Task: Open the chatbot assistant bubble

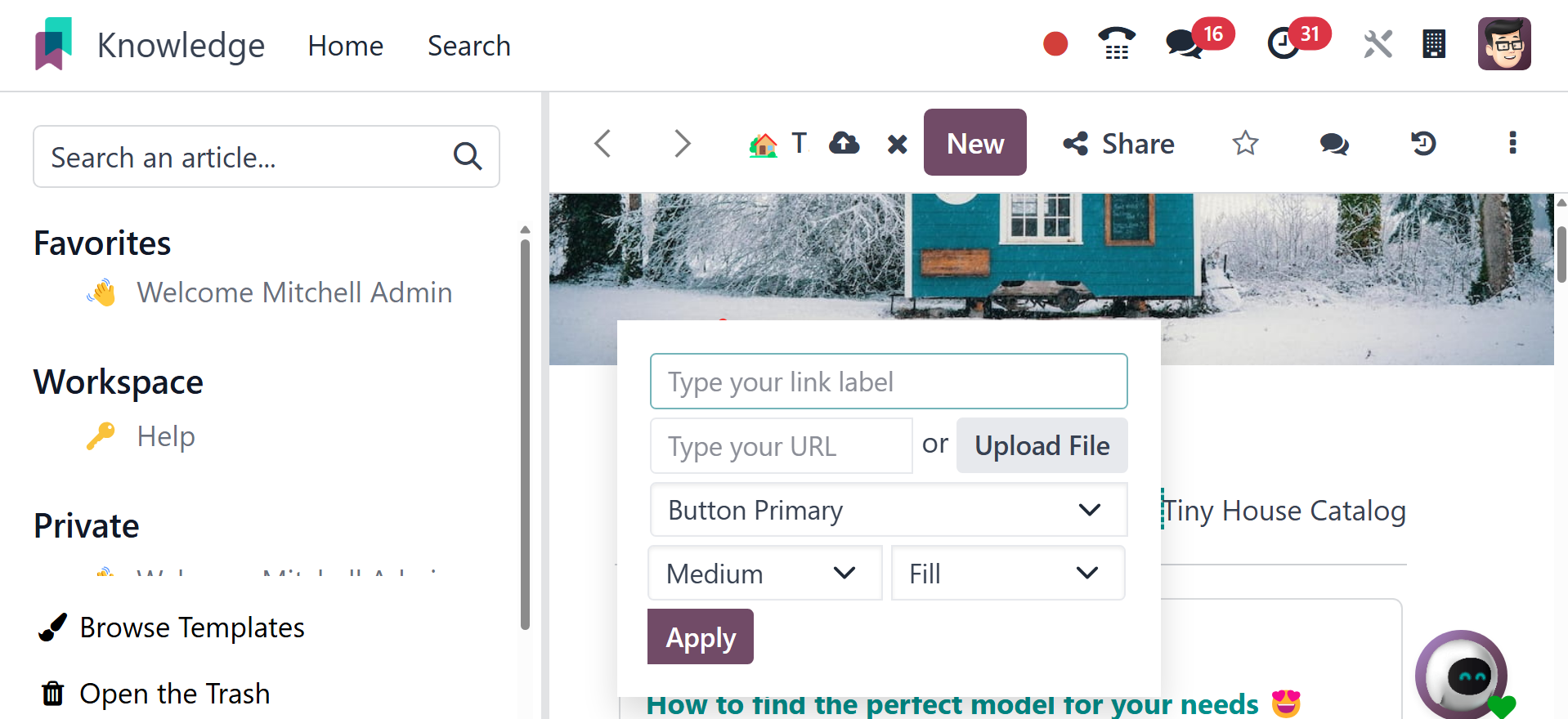Action: [x=1463, y=675]
